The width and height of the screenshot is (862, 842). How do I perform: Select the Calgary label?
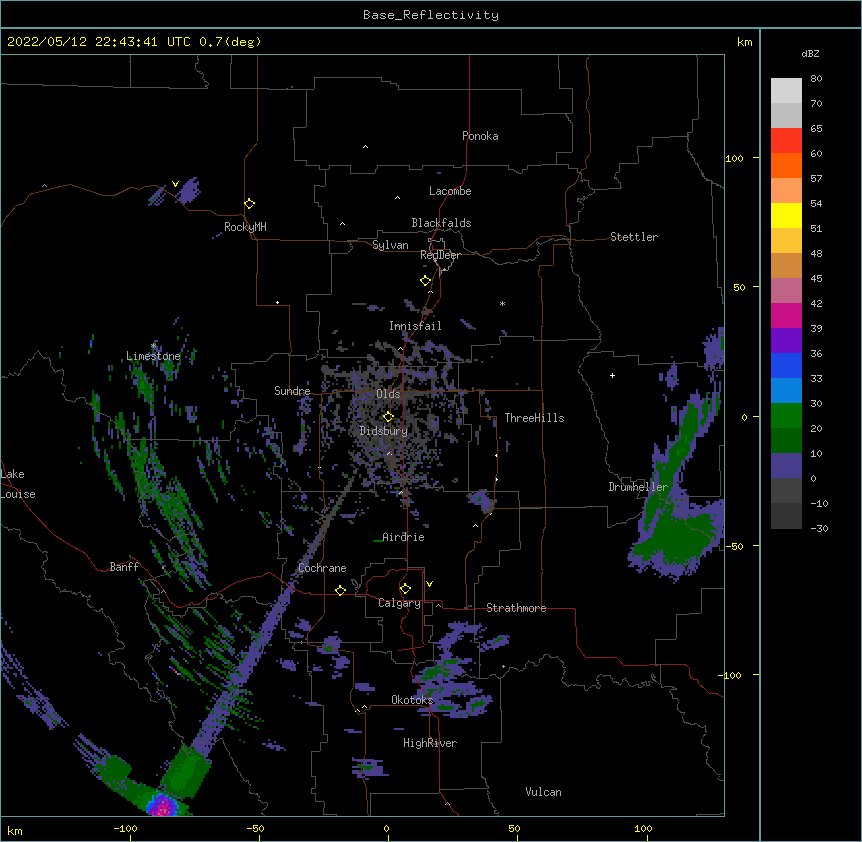399,603
